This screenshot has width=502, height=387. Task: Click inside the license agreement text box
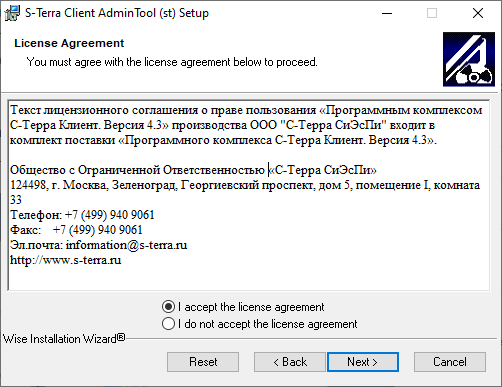tap(249, 195)
